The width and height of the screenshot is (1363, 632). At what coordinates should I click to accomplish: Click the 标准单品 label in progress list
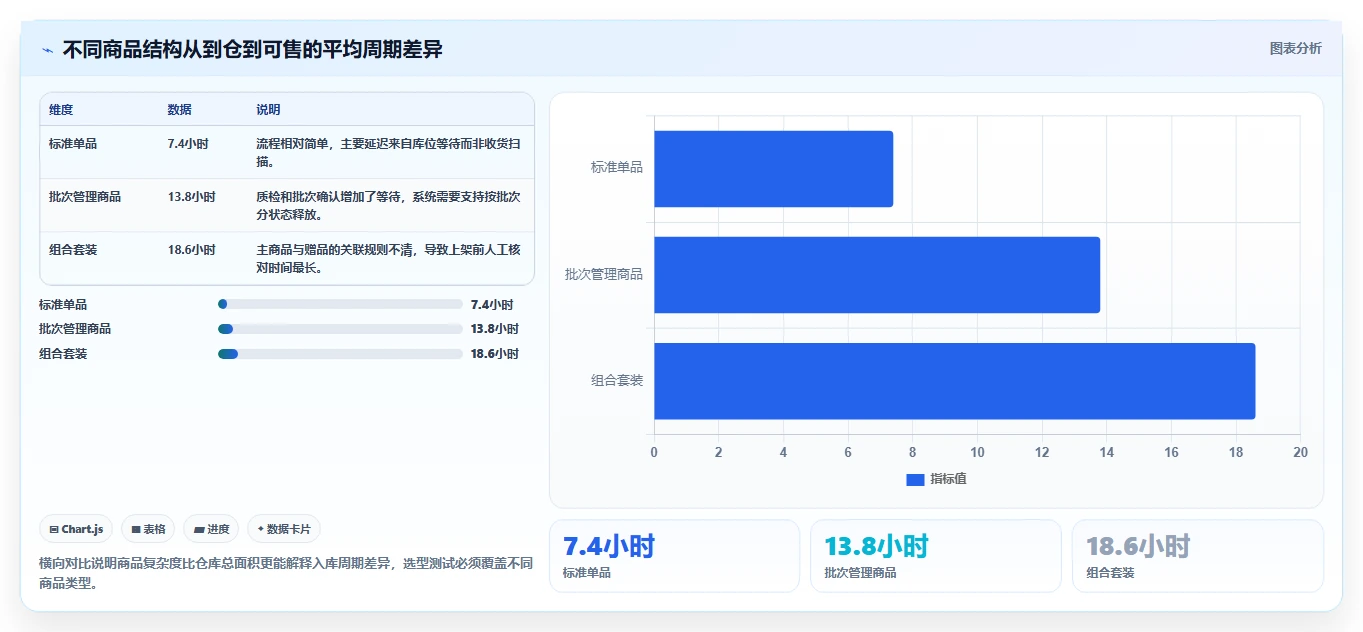coord(63,304)
